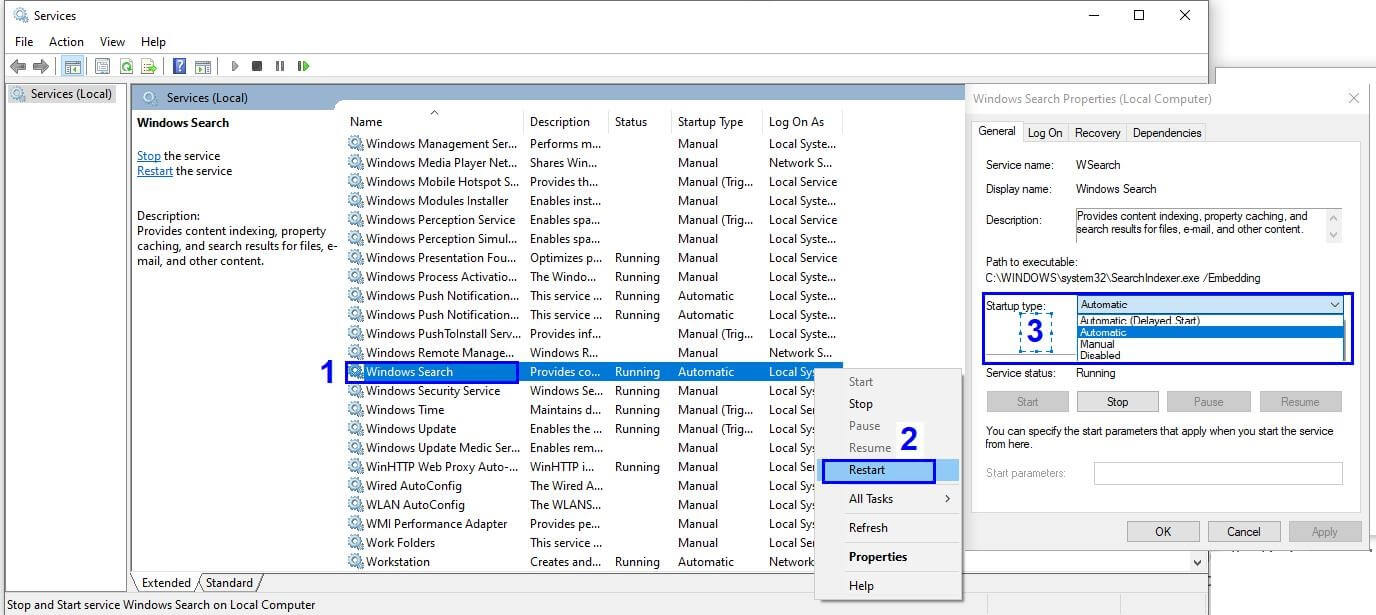This screenshot has width=1376, height=615.
Task: Choose Properties in the context menu
Action: point(889,557)
